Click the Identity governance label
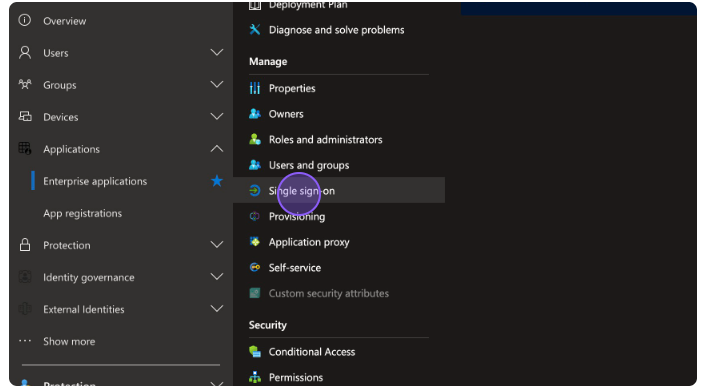Viewport: 707px width, 392px height. pyautogui.click(x=89, y=277)
